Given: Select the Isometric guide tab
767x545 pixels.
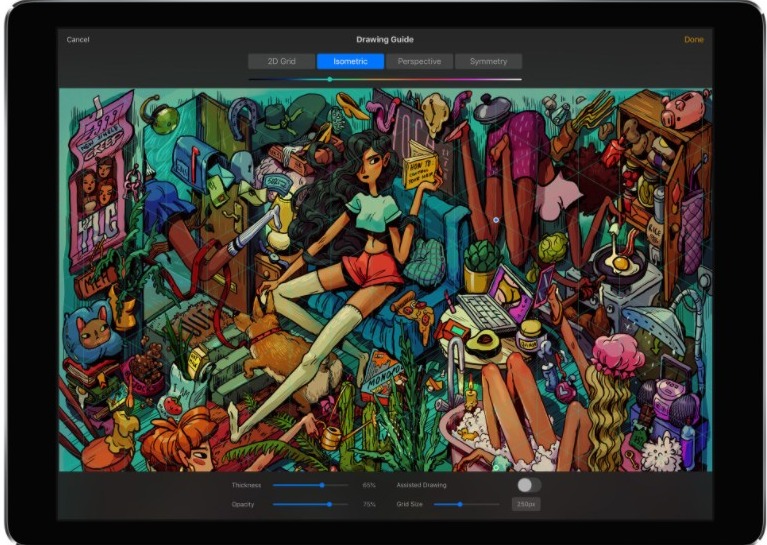Looking at the screenshot, I should (350, 61).
